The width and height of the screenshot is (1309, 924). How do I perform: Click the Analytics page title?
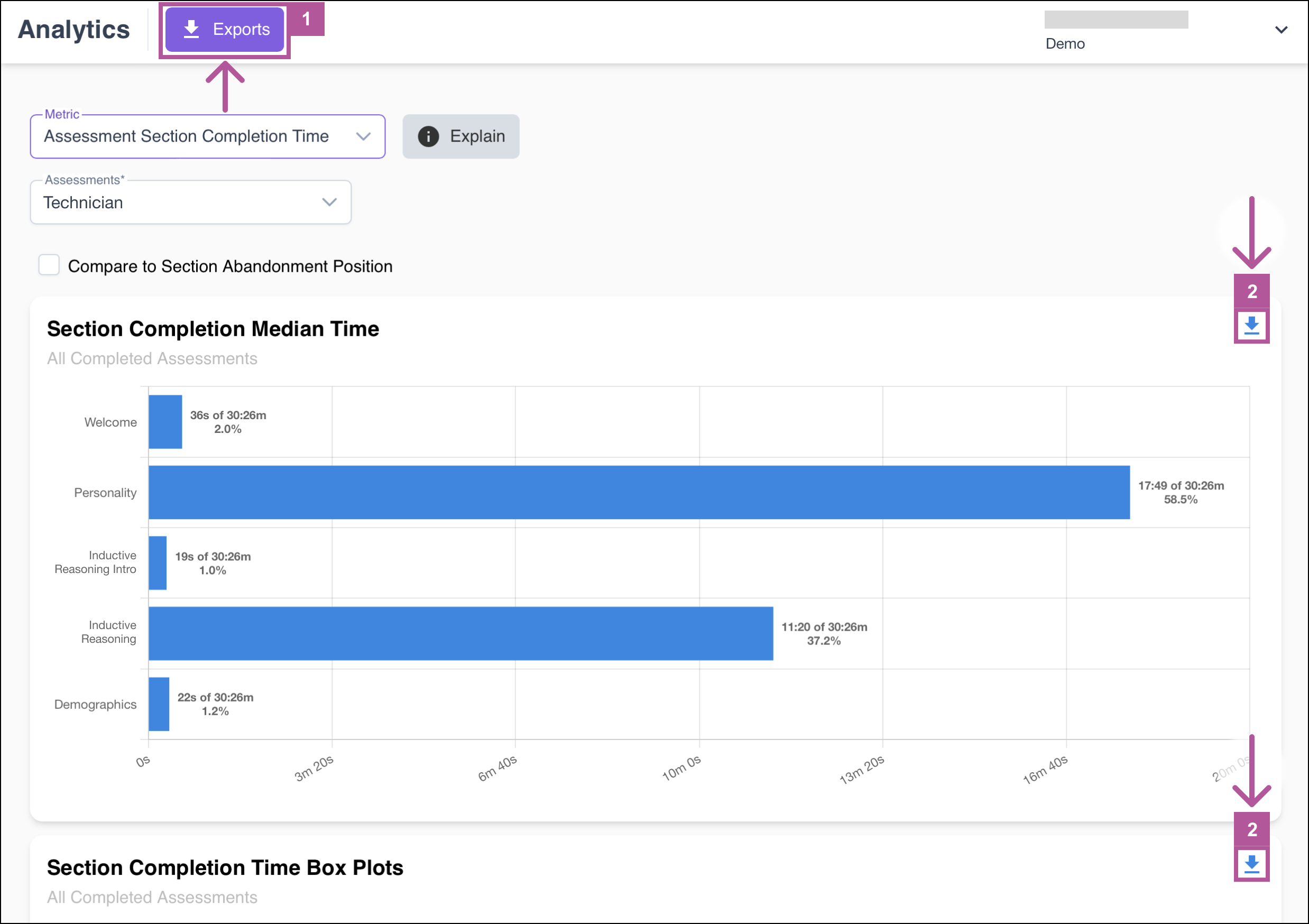point(74,30)
